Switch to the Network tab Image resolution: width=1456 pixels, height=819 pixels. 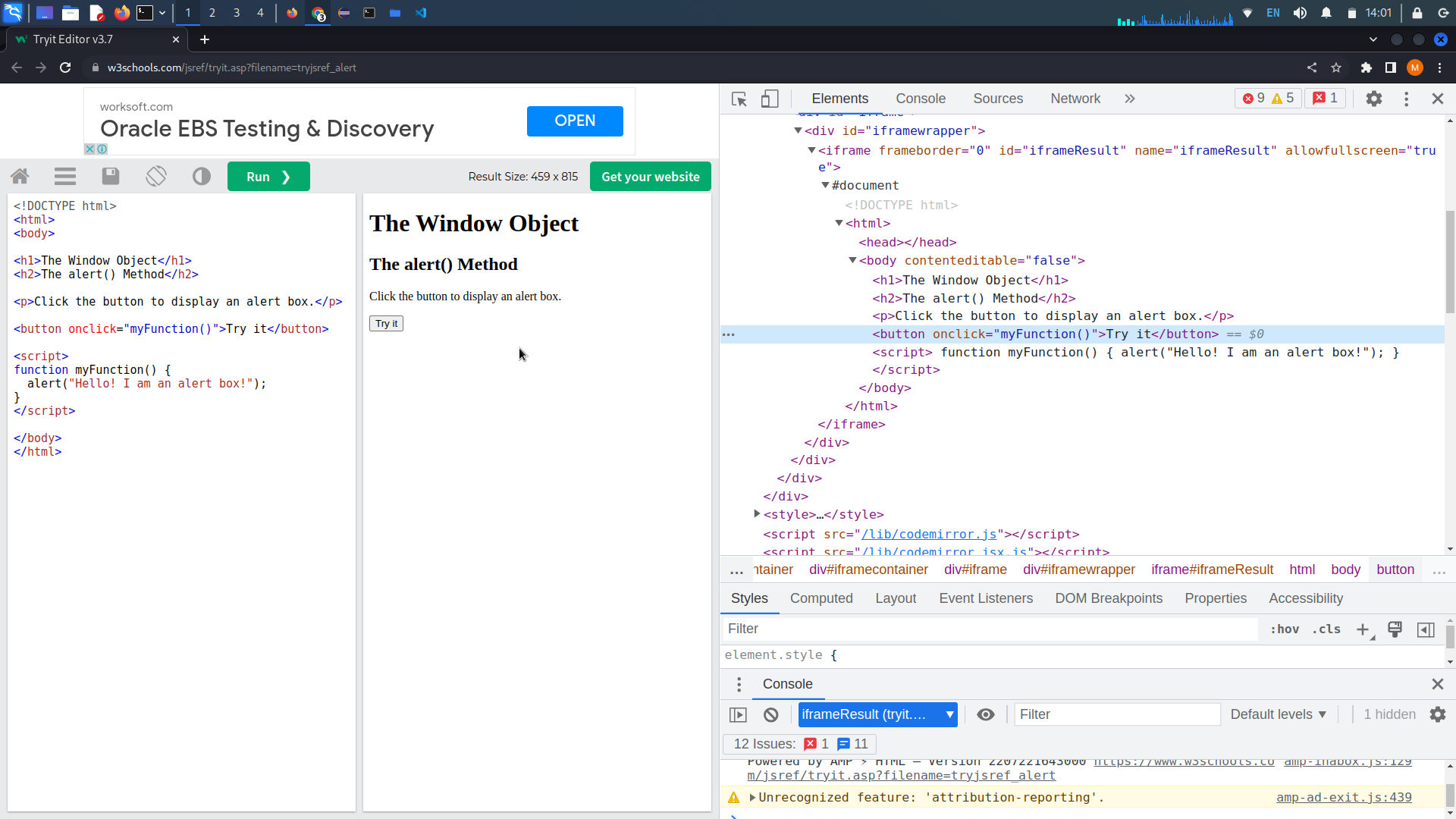(1075, 99)
